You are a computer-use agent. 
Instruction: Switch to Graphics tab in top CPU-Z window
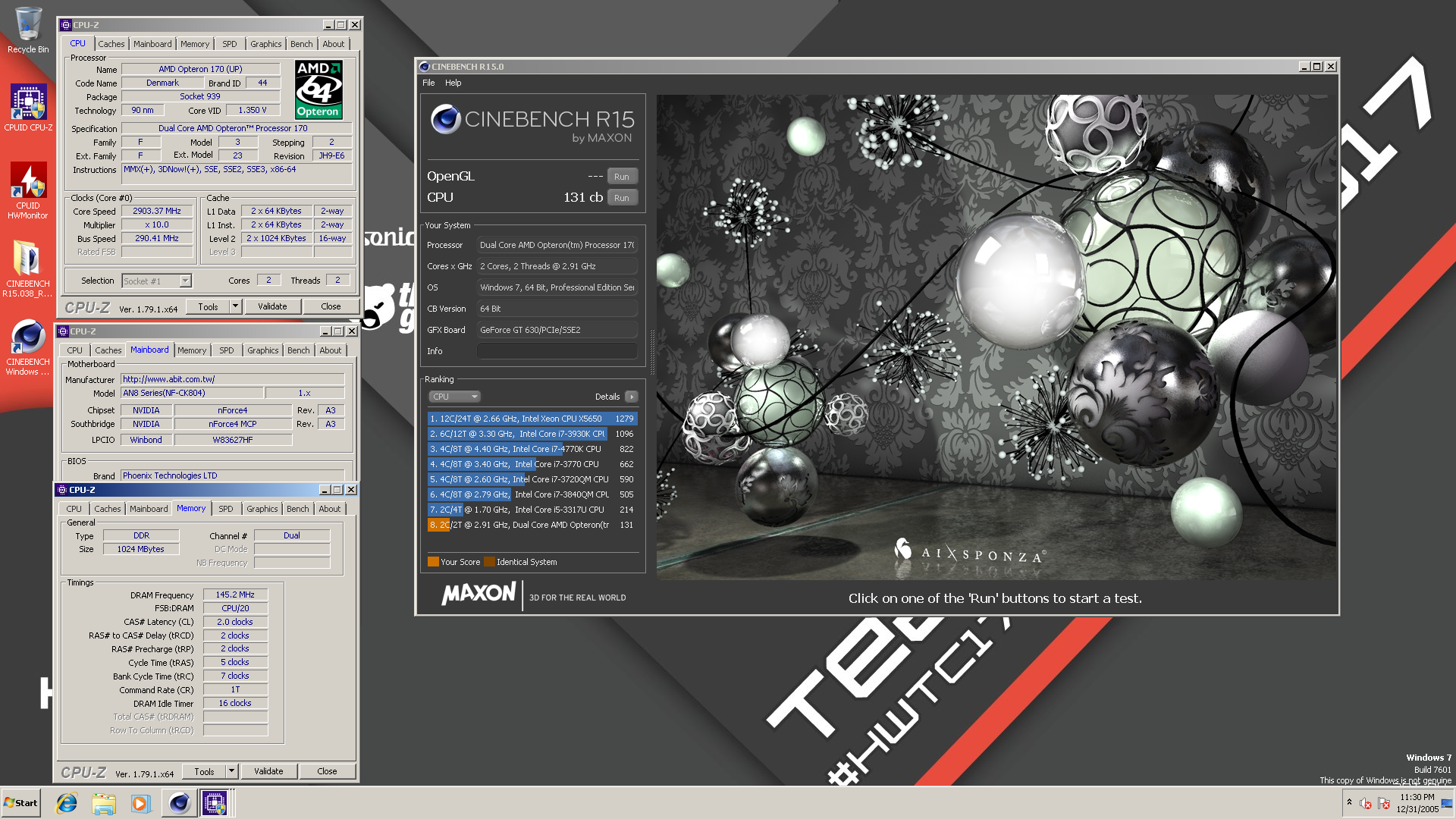point(266,44)
